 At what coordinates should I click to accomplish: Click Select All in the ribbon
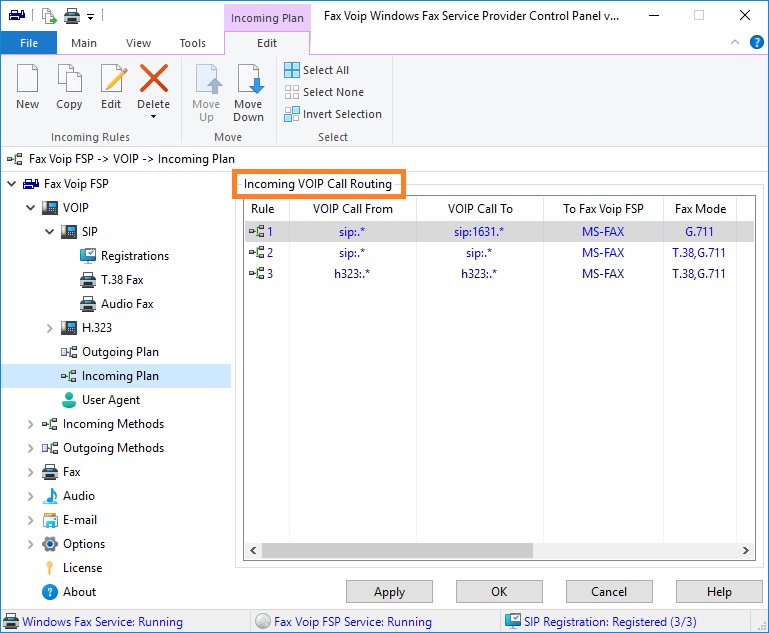316,70
